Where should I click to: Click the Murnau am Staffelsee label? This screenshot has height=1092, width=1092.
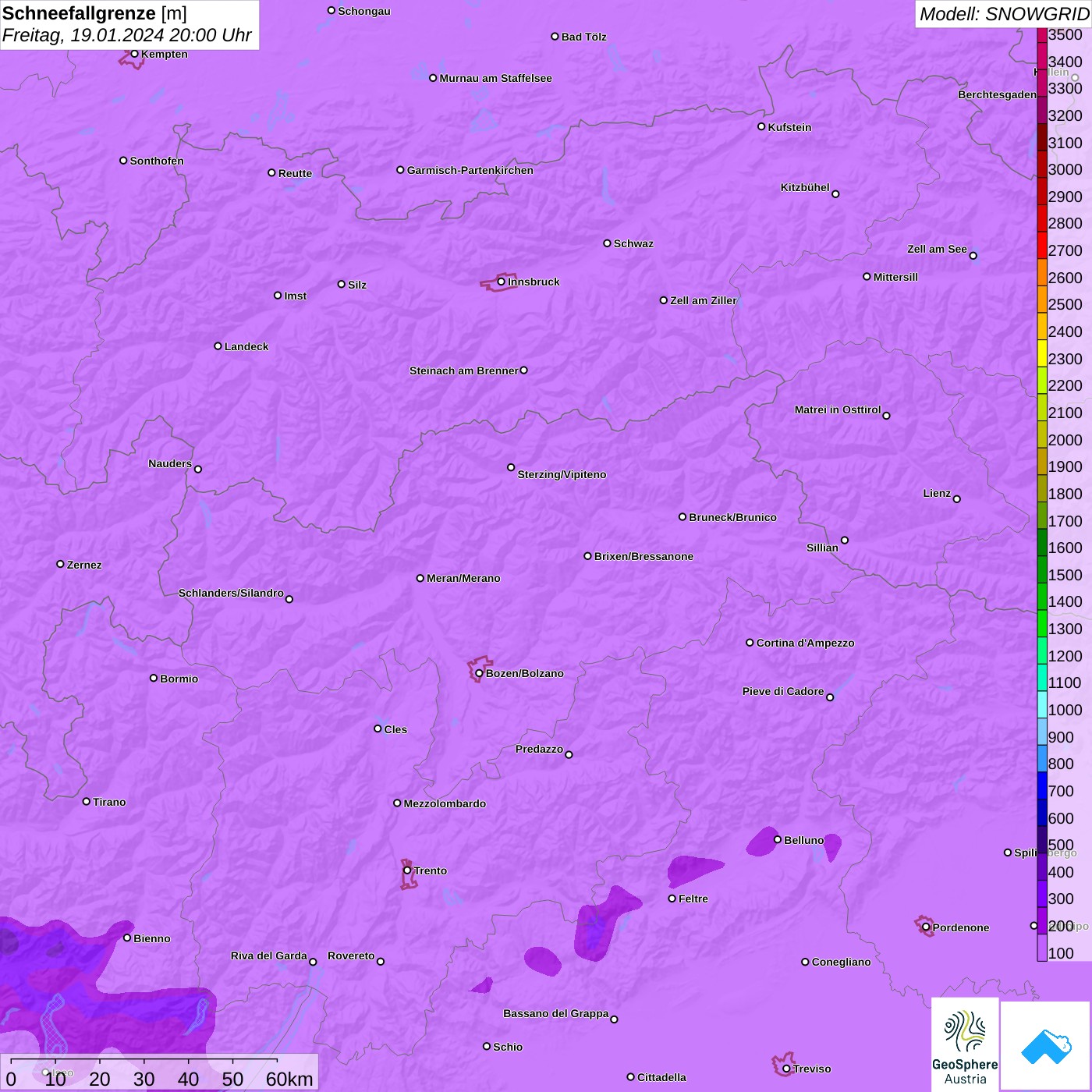495,78
